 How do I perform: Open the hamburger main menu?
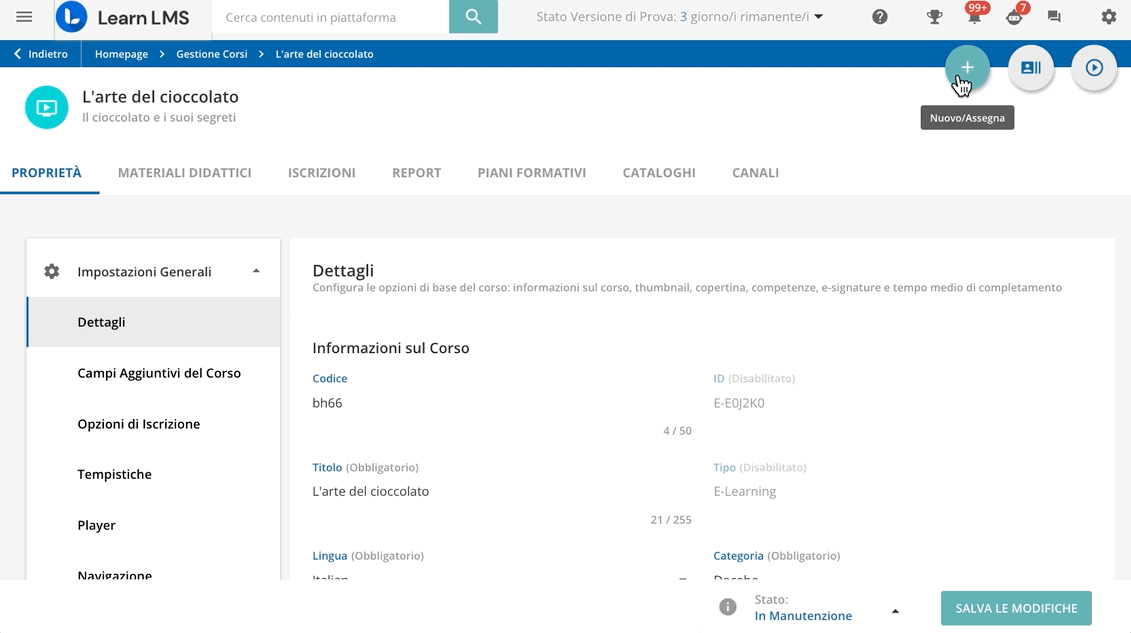24,17
